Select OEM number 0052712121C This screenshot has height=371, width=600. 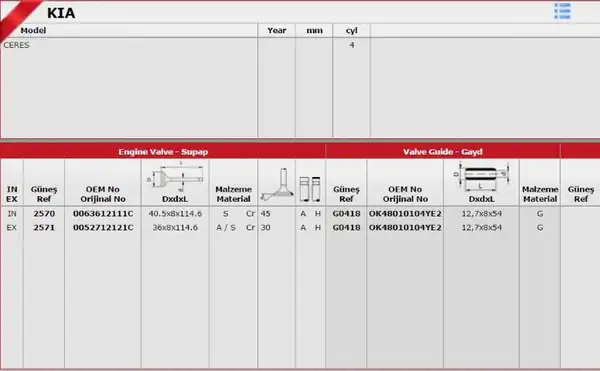(103, 228)
